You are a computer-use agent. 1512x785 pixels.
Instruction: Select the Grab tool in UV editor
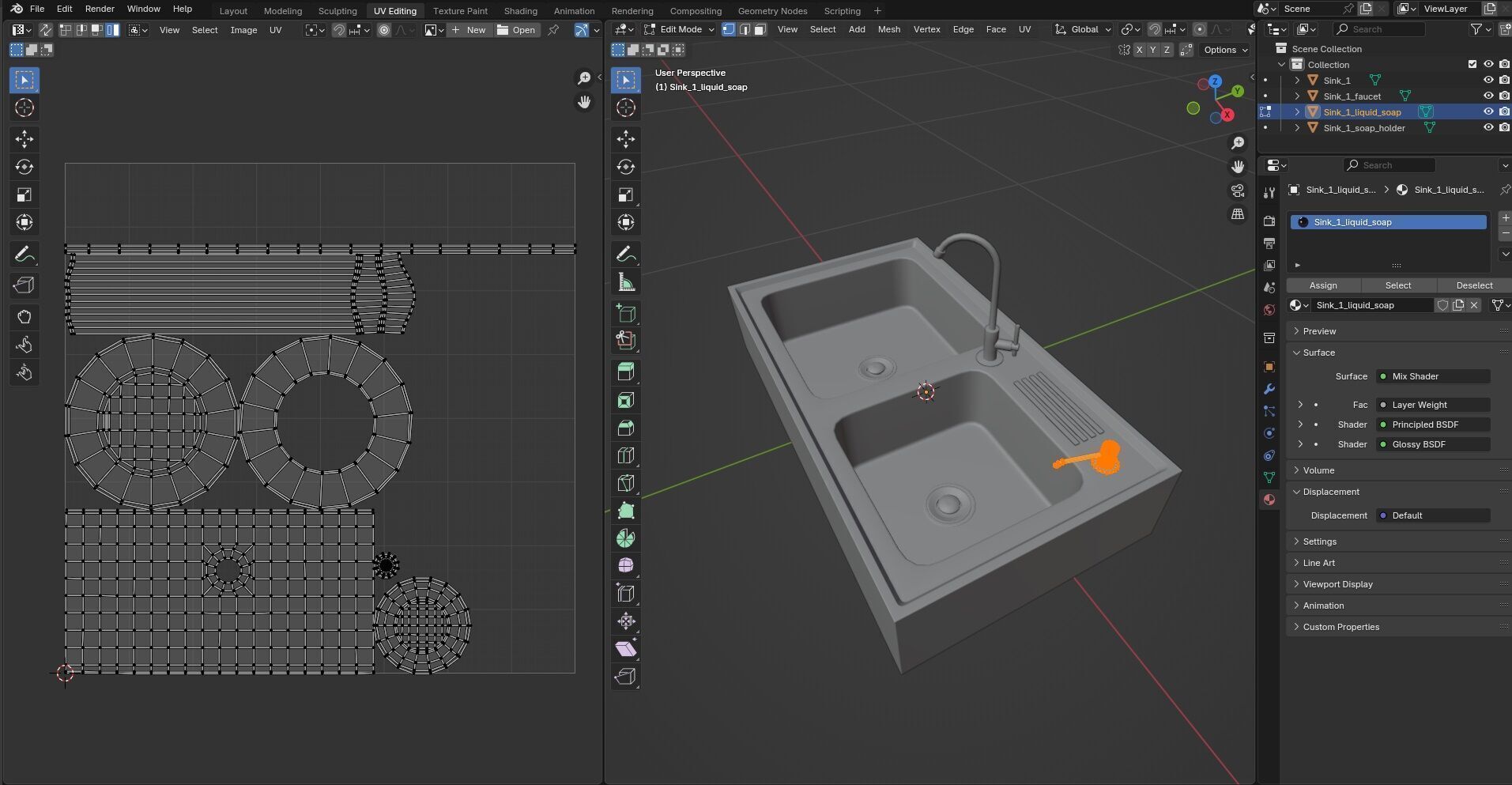point(25,317)
